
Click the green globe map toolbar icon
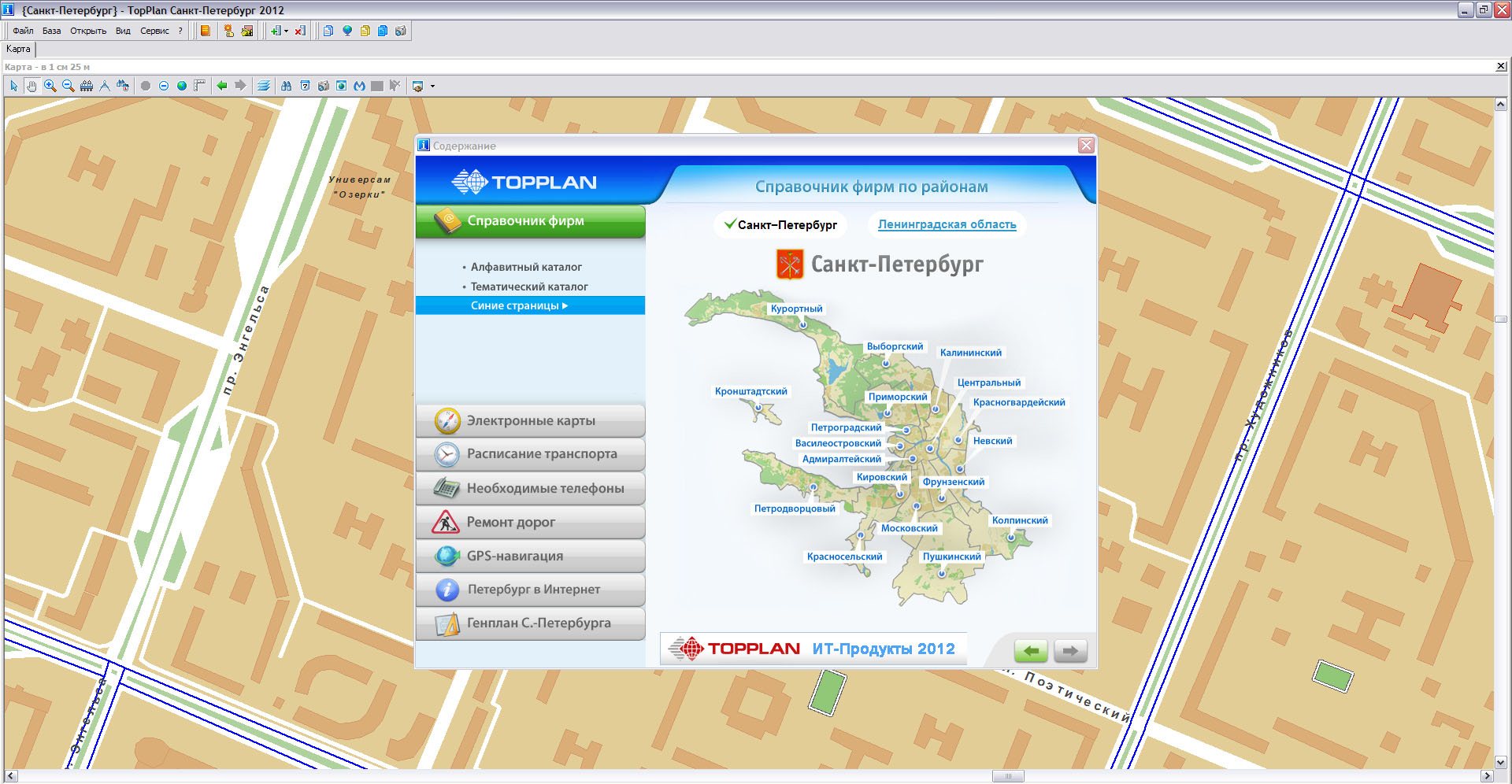click(x=182, y=86)
